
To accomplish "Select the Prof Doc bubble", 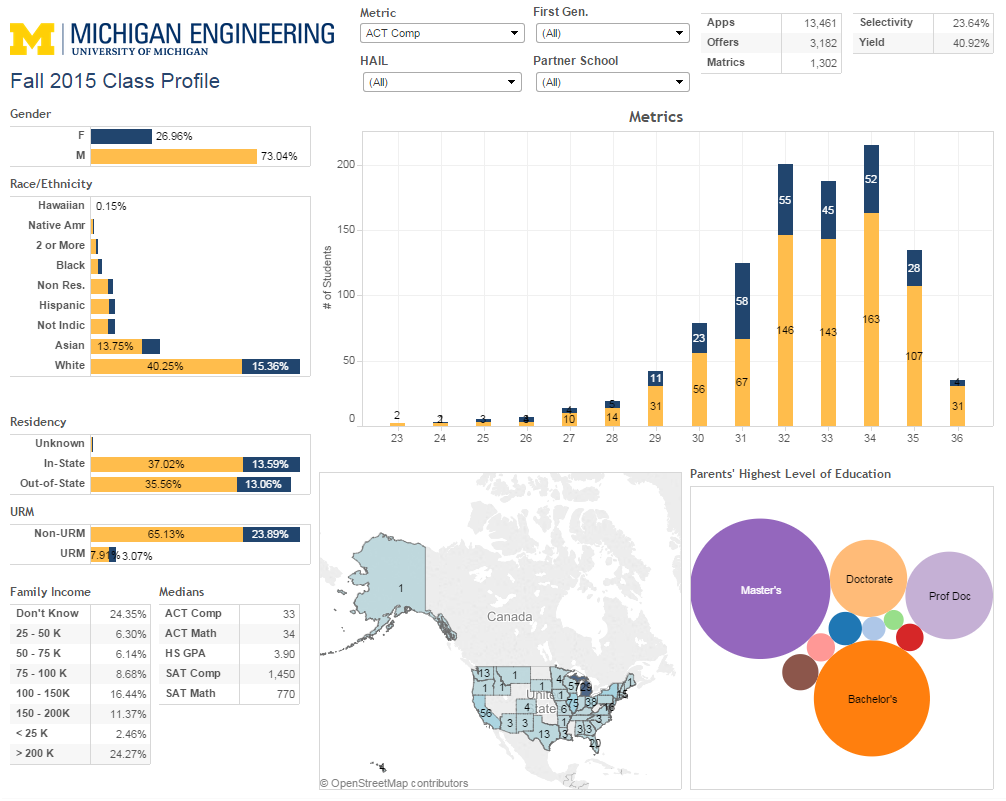I will click(949, 596).
